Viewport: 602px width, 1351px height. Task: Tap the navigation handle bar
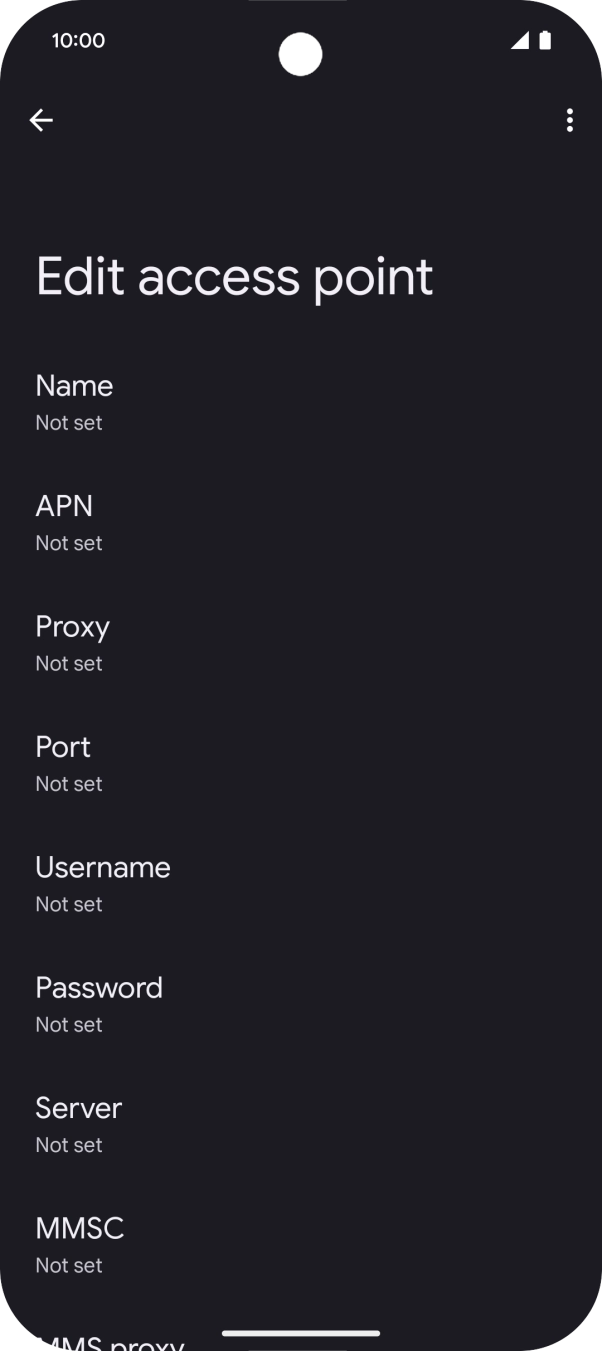point(300,1332)
